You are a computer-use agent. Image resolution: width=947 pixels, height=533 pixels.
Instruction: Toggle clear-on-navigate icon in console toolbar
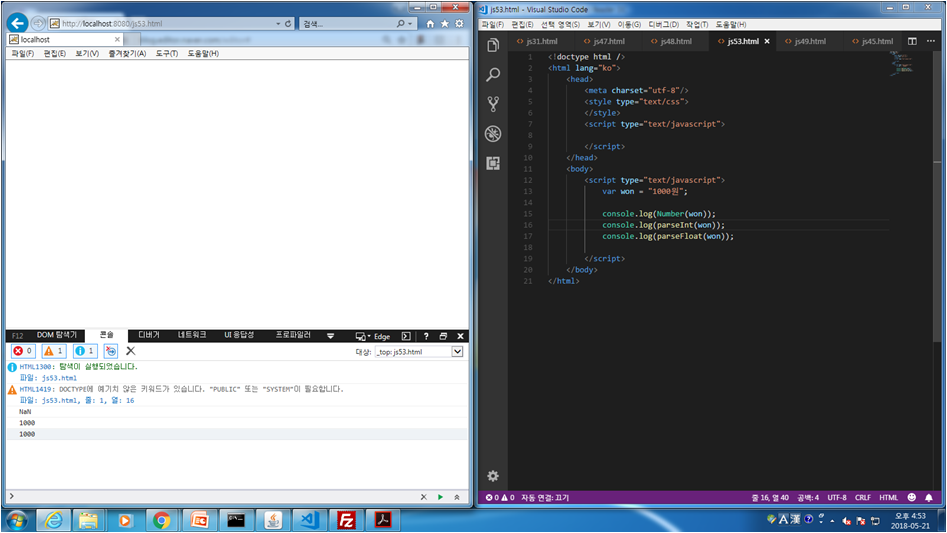click(x=111, y=351)
